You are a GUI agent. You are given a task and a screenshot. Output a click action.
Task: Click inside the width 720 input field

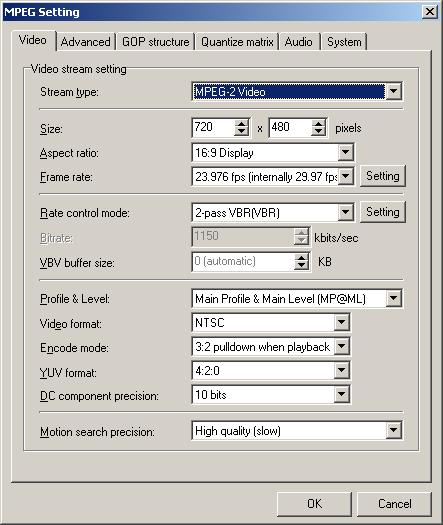click(x=213, y=127)
